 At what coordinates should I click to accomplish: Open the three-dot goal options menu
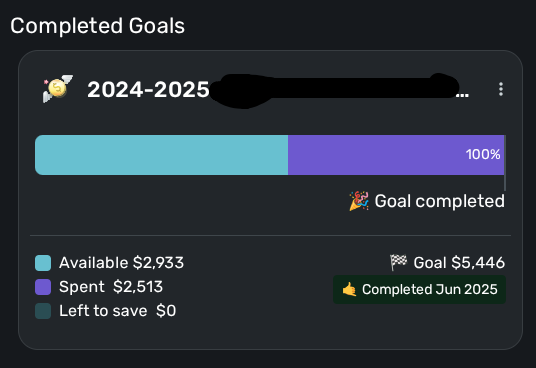click(x=501, y=89)
